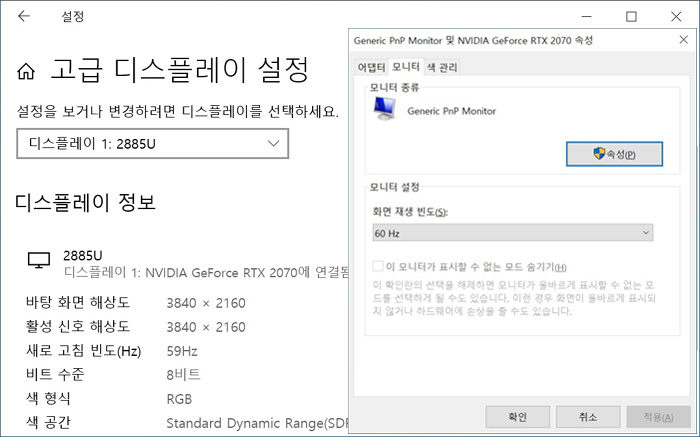This screenshot has width=700, height=437.
Task: Click the 화면 재생 빈도(S) label
Action: point(410,212)
